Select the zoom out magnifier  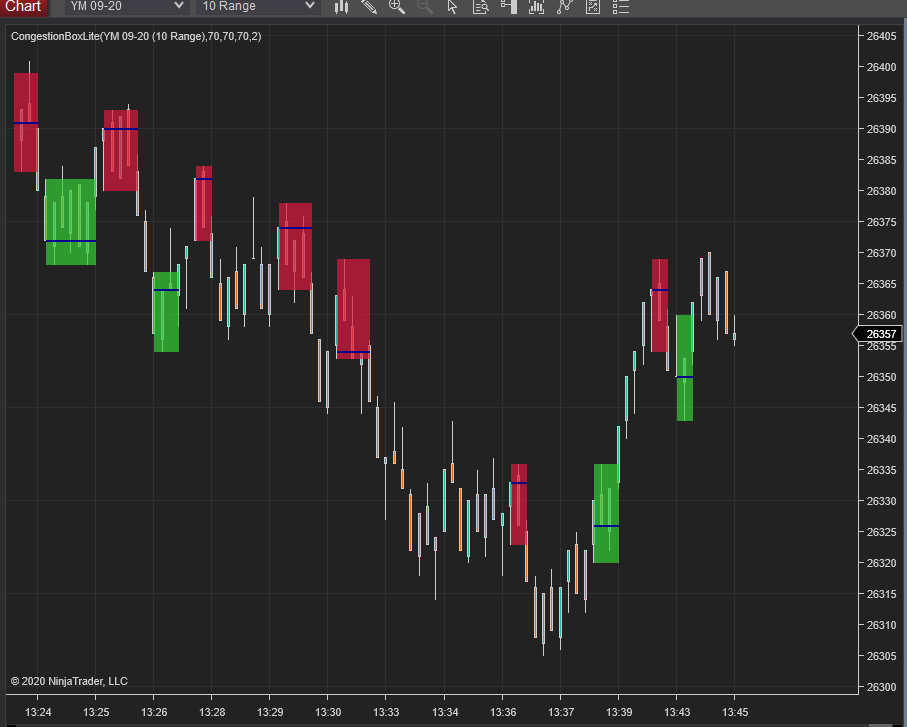tap(425, 7)
